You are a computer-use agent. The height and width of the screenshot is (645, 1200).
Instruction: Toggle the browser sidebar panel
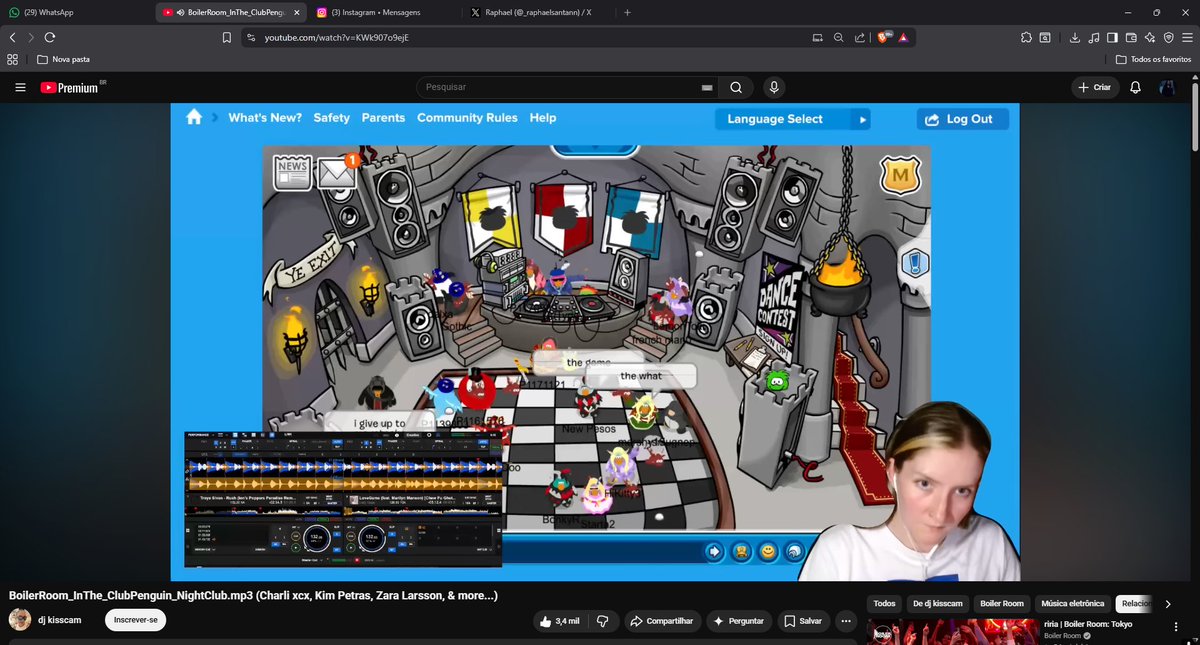(x=1112, y=37)
